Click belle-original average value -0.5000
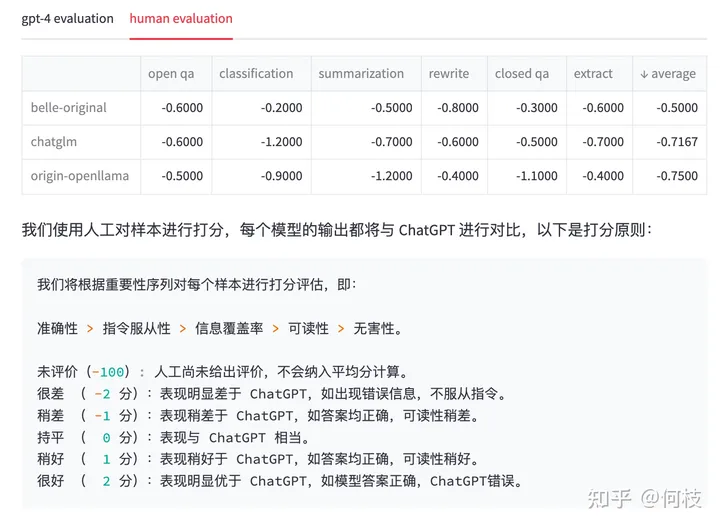Viewport: 720px width, 528px height. tap(677, 108)
